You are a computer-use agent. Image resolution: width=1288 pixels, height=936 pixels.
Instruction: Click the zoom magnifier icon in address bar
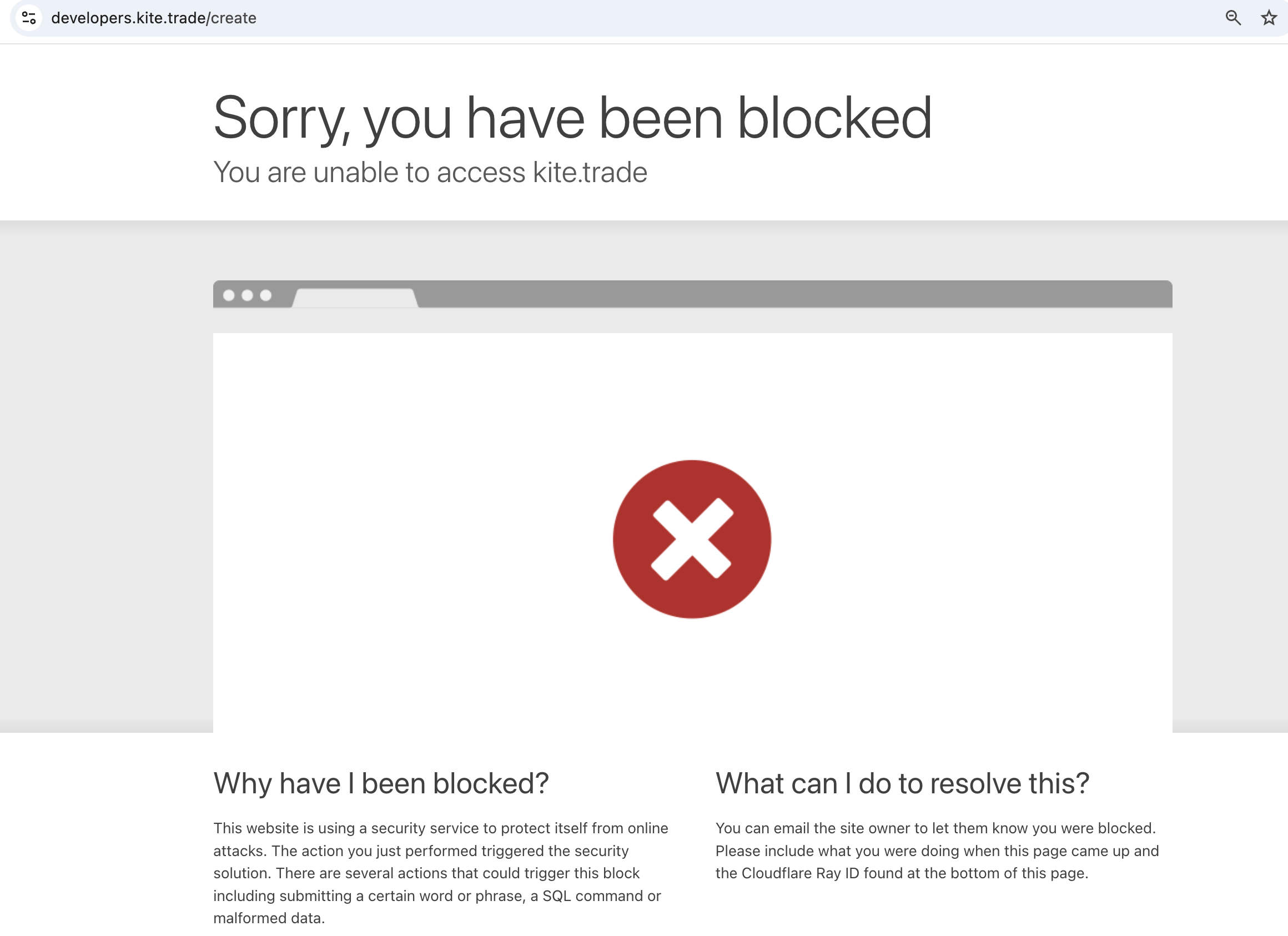[1232, 18]
